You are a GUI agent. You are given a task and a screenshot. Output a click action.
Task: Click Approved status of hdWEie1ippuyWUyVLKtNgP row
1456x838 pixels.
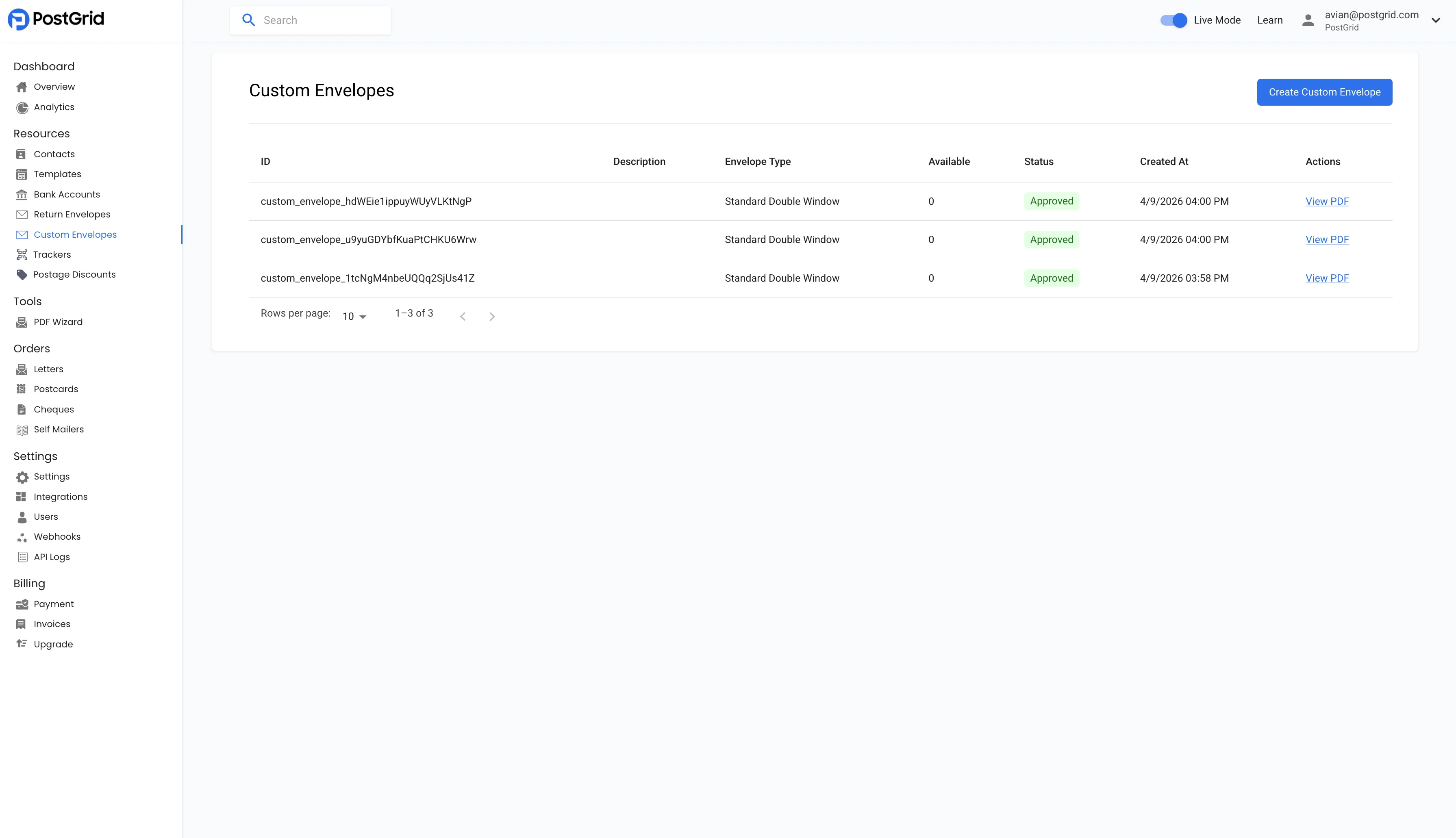(x=1052, y=202)
